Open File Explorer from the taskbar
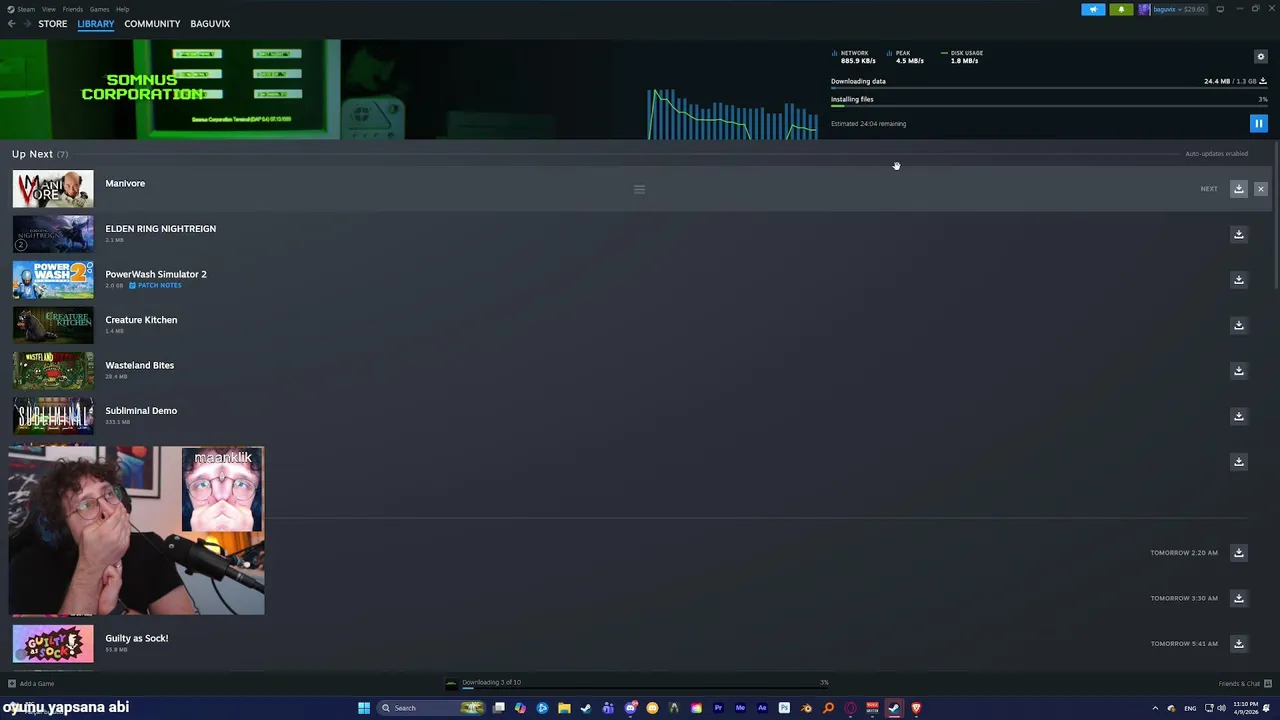The image size is (1280, 720). tap(564, 708)
